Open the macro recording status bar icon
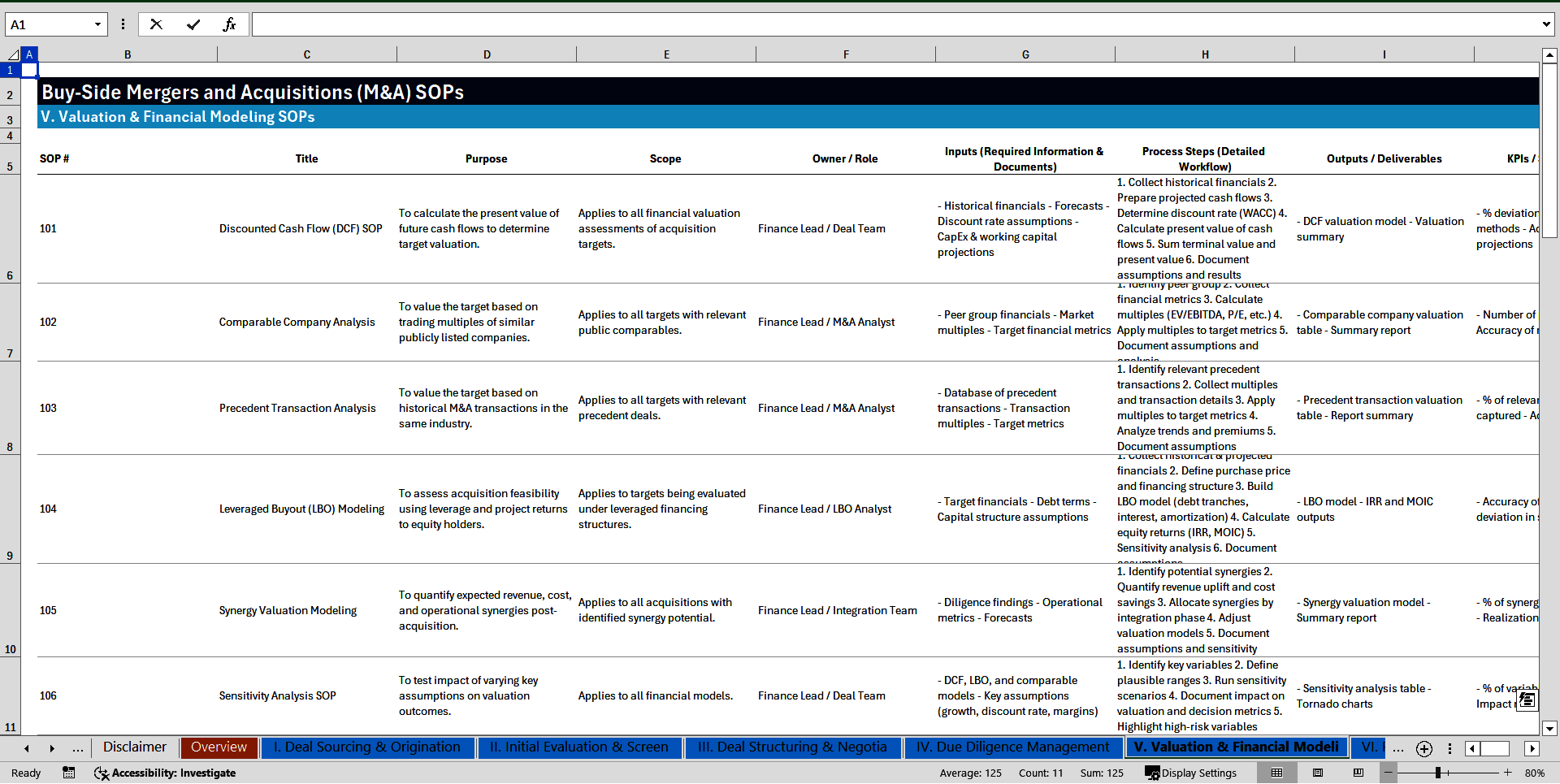Image resolution: width=1560 pixels, height=784 pixels. [x=69, y=773]
